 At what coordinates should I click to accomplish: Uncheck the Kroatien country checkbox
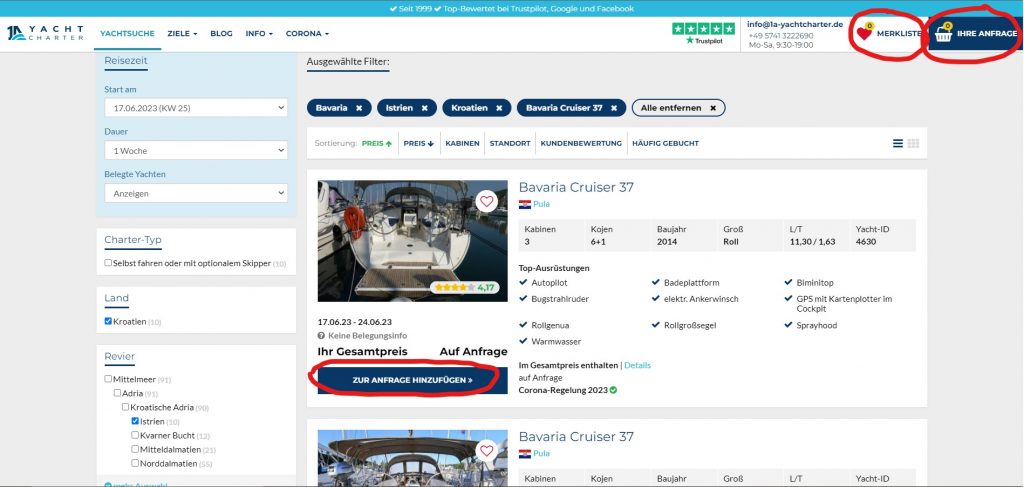pyautogui.click(x=109, y=321)
